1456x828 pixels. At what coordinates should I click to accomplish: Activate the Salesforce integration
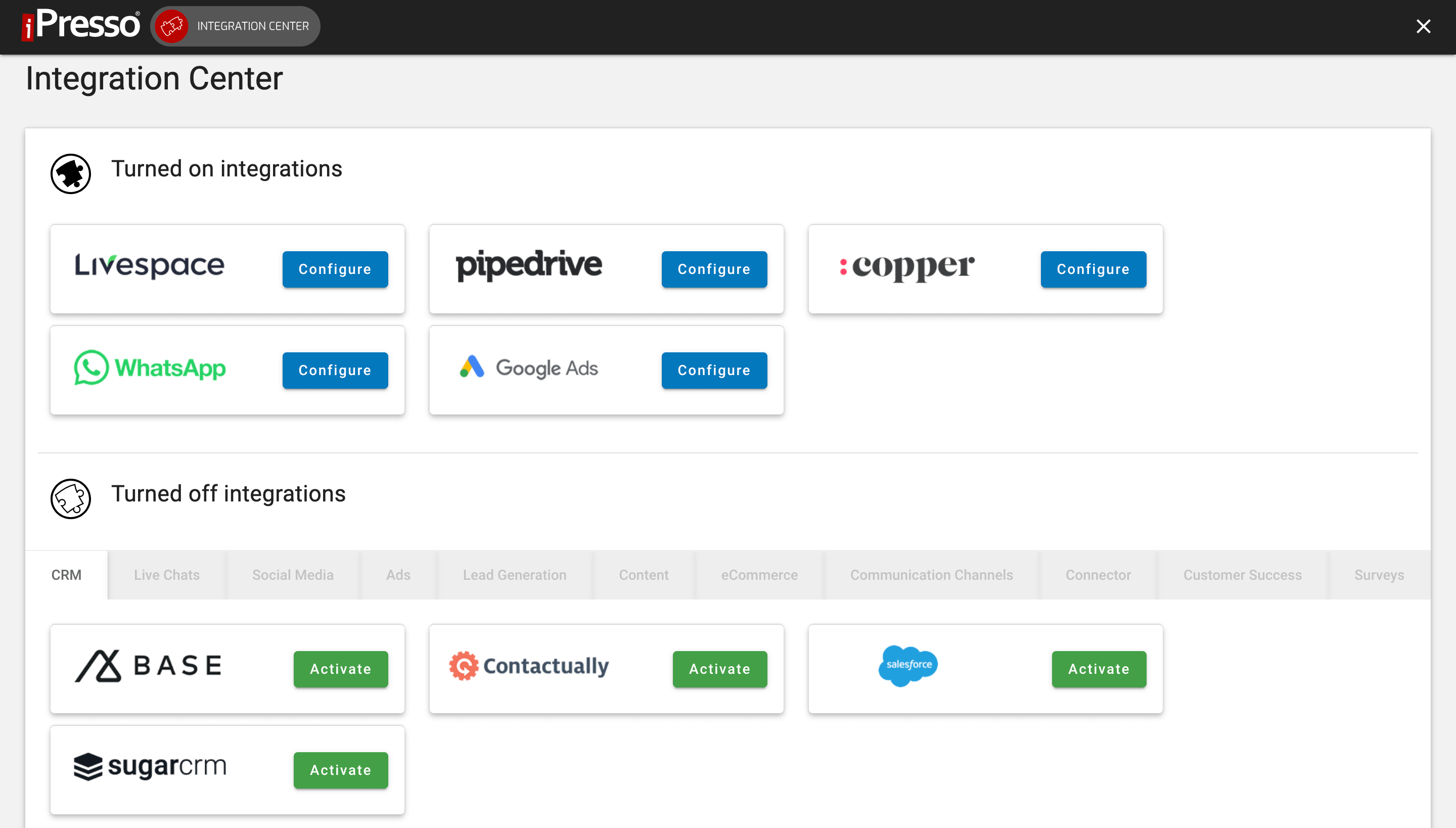(x=1098, y=669)
